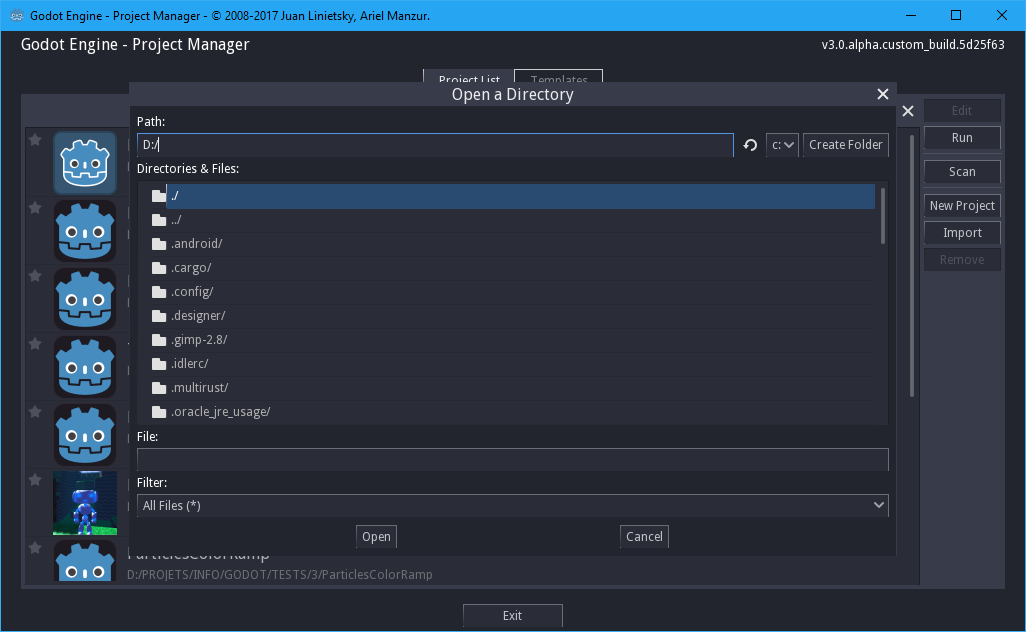Click the folder icon beside .android/
This screenshot has height=632, width=1026.
[159, 244]
